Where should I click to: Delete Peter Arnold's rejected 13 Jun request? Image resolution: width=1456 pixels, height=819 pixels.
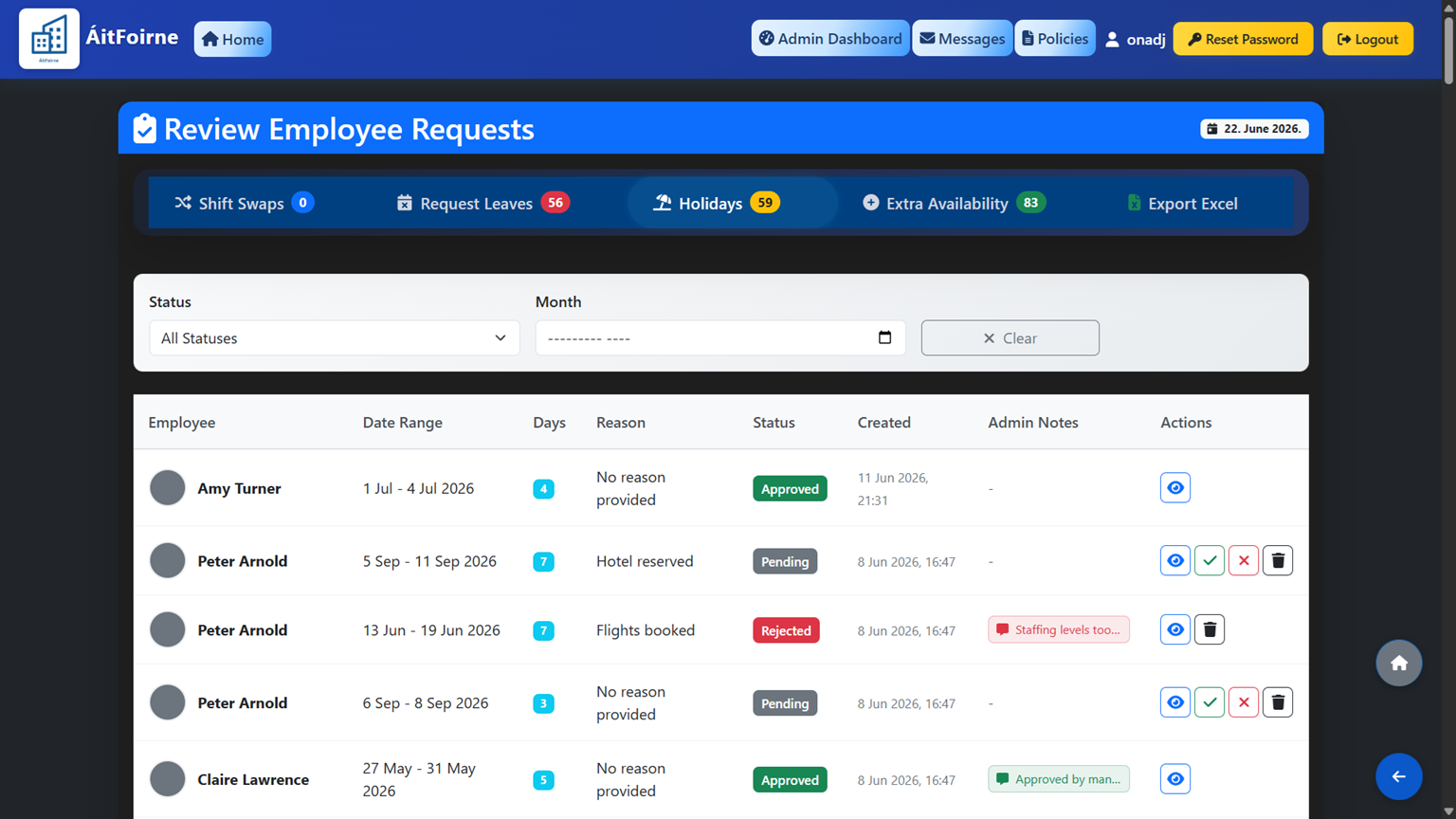click(1209, 629)
